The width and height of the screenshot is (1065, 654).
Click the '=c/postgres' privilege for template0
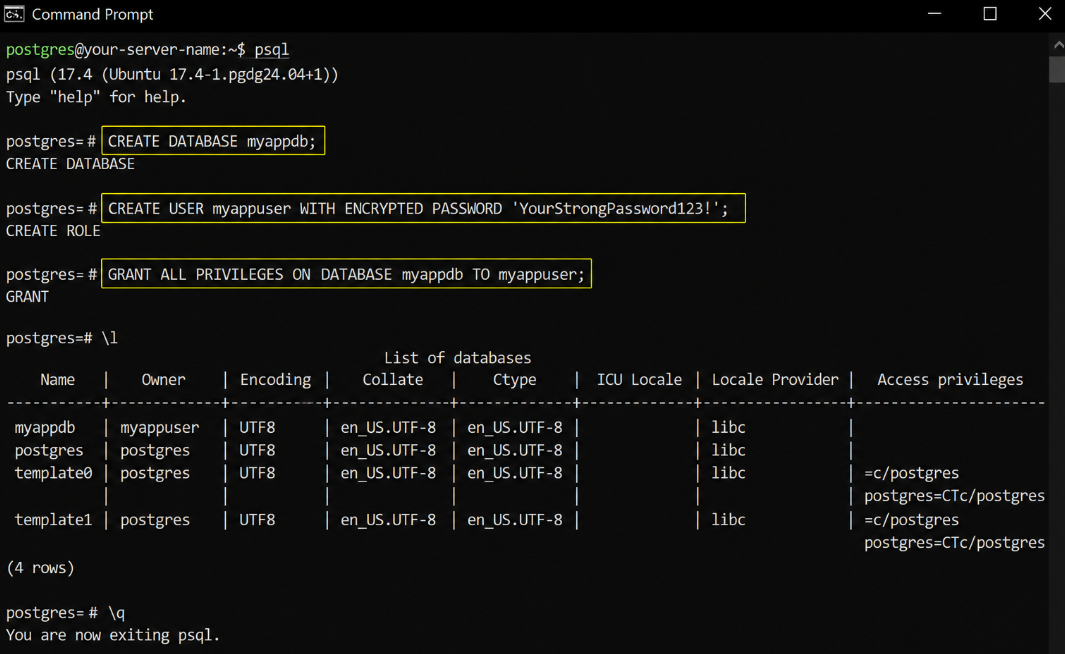(x=911, y=473)
